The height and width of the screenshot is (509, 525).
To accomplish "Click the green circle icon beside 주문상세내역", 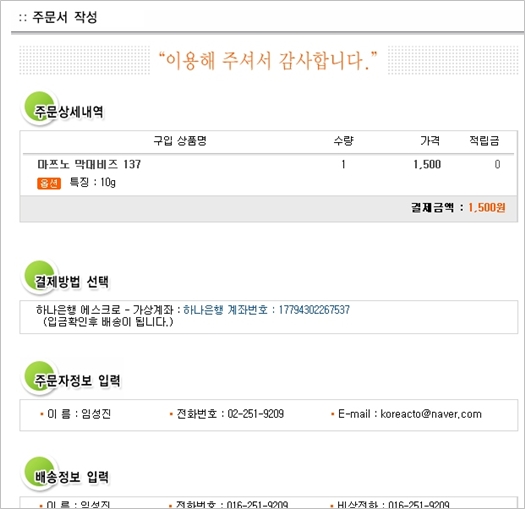I will pyautogui.click(x=40, y=108).
